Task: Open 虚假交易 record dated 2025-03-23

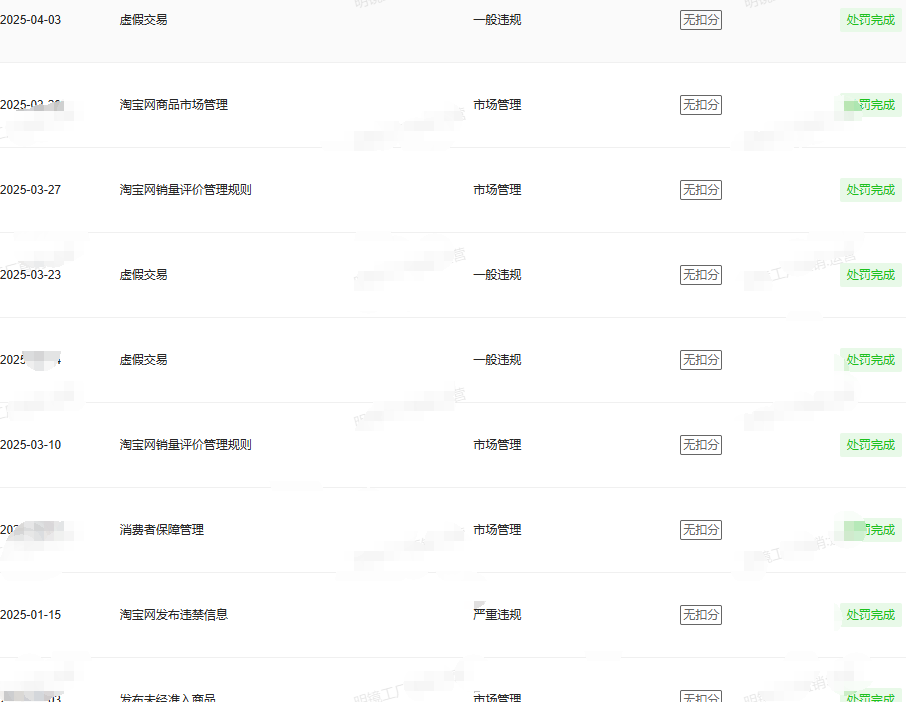Action: pyautogui.click(x=143, y=275)
